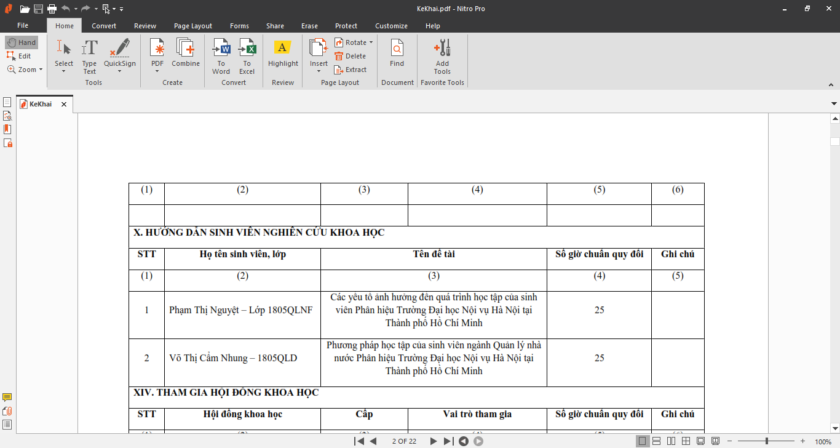Convert the PDF To Word

click(x=221, y=52)
